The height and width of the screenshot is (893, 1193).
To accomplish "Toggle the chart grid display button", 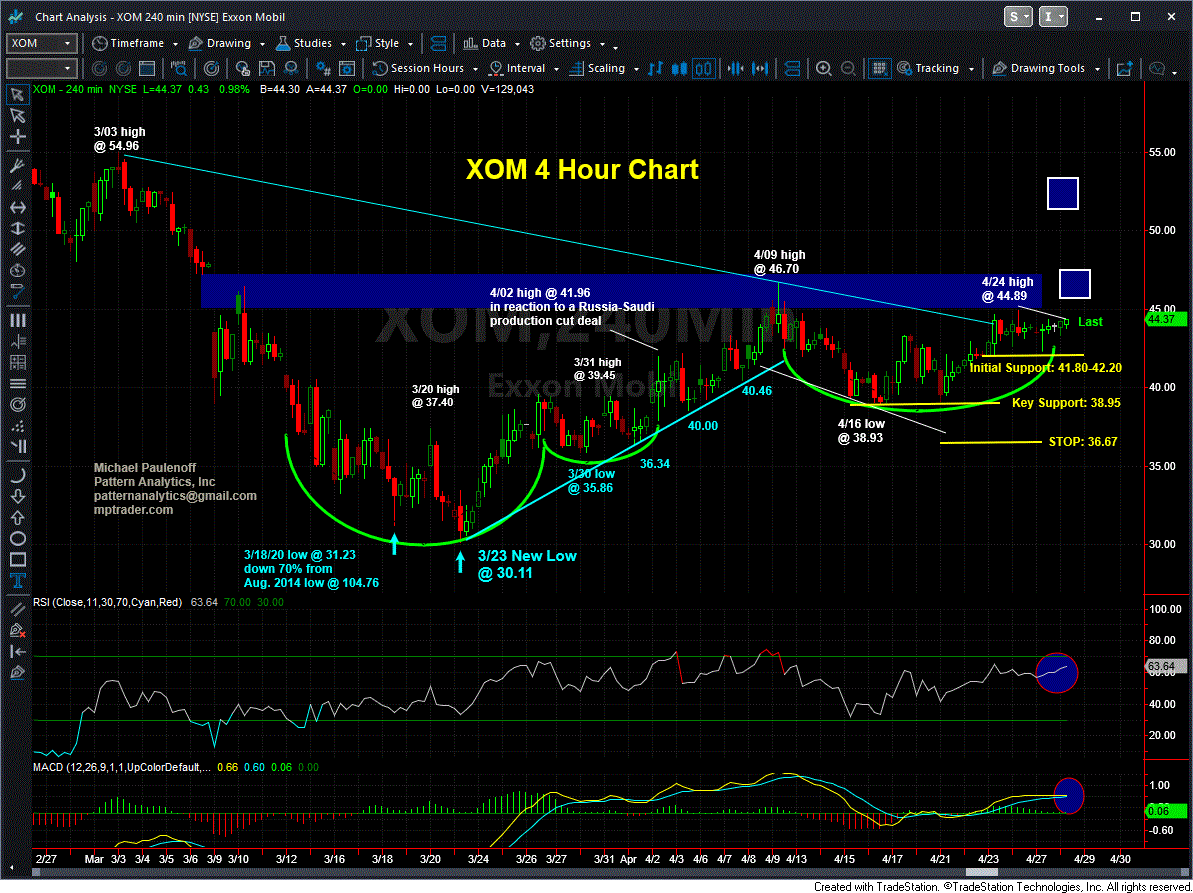I will pyautogui.click(x=882, y=68).
